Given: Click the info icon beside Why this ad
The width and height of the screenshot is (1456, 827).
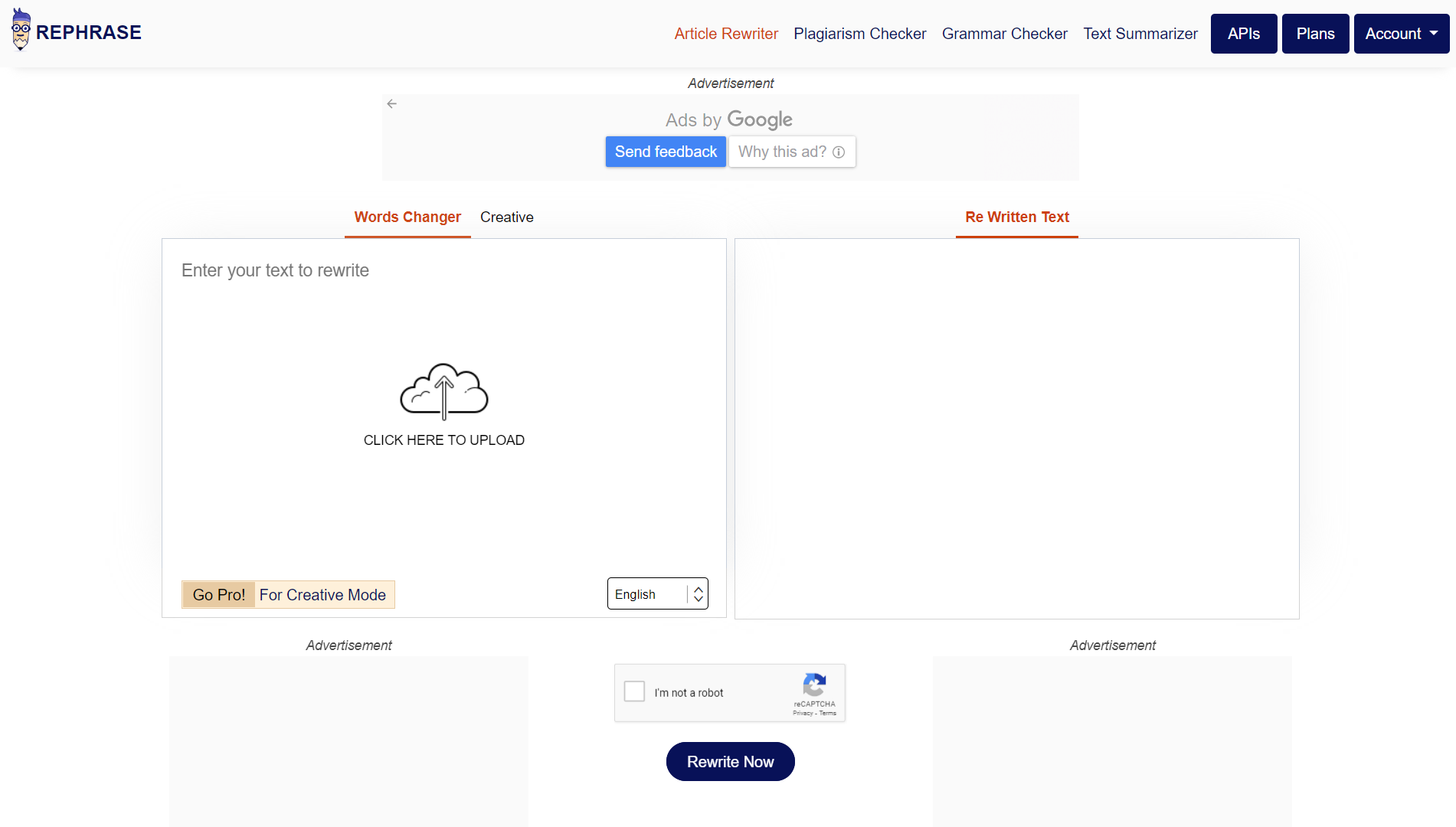Looking at the screenshot, I should (839, 152).
